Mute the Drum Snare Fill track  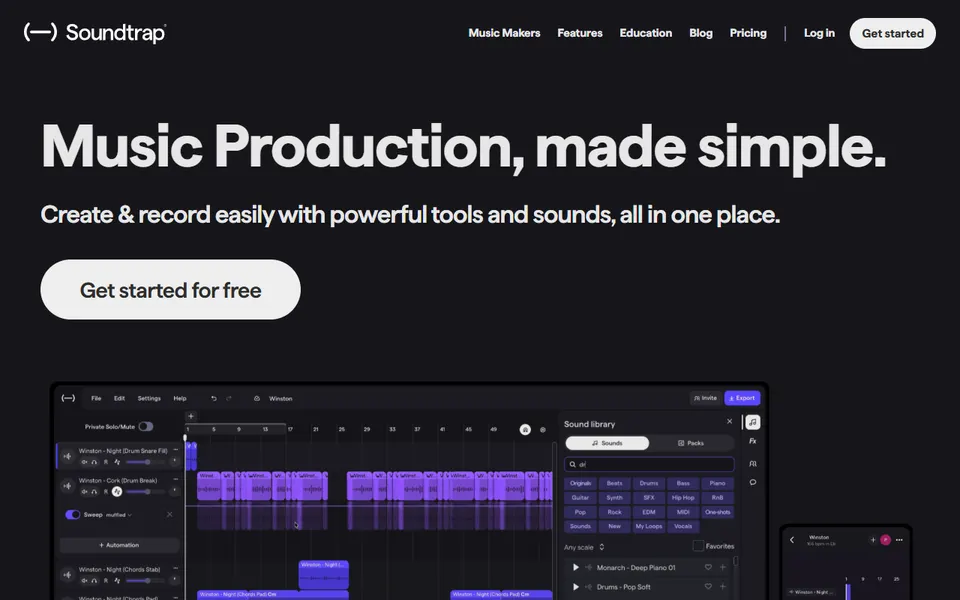tap(84, 462)
